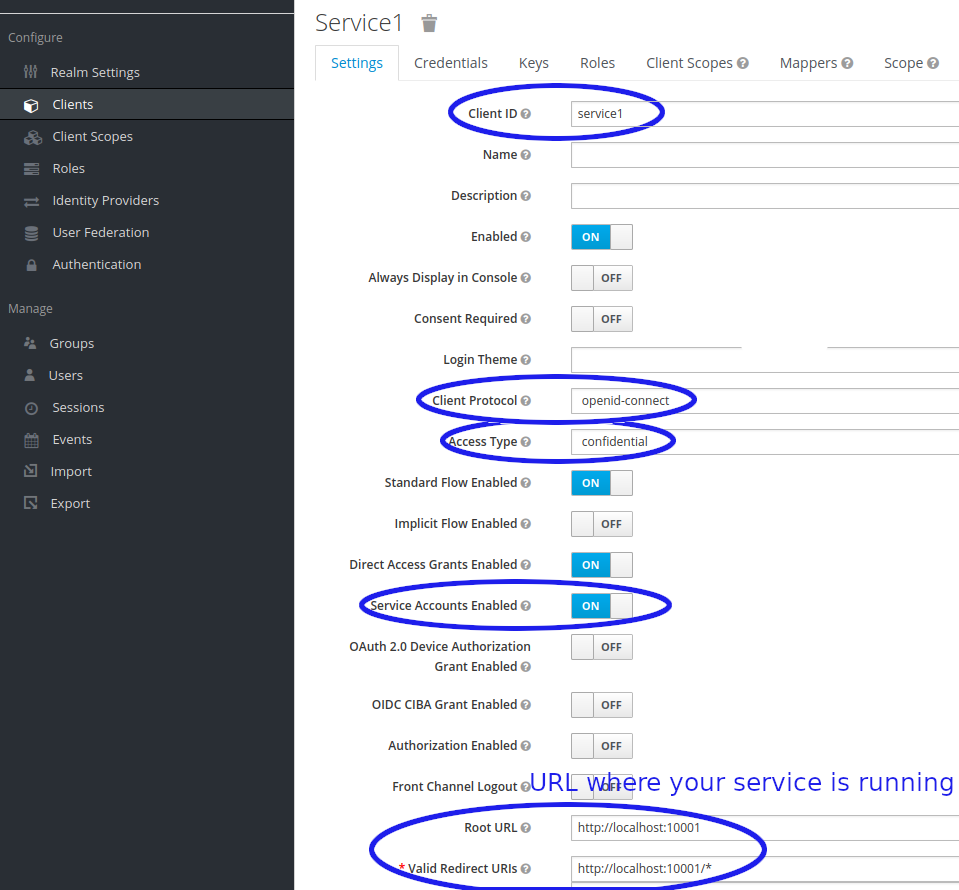Click the Sessions clock icon
Viewport: 959px width, 890px height.
pos(31,408)
